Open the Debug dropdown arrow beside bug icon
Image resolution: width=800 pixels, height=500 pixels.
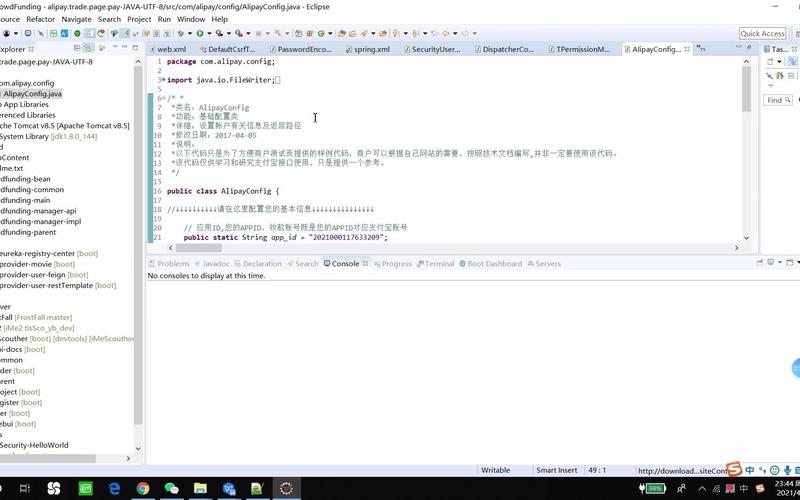tap(190, 33)
